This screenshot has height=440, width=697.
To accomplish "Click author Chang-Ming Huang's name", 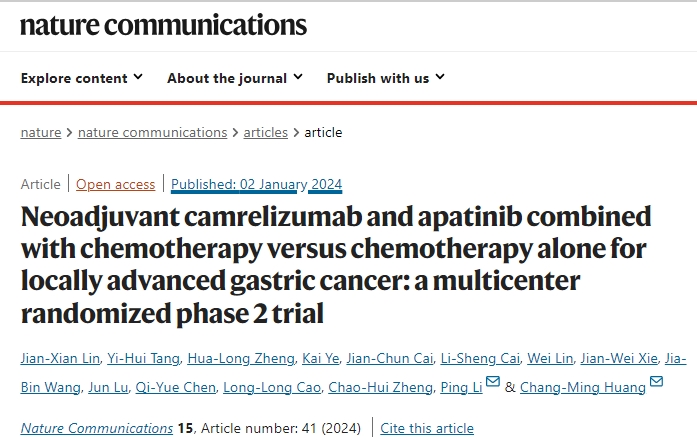I will pos(583,387).
